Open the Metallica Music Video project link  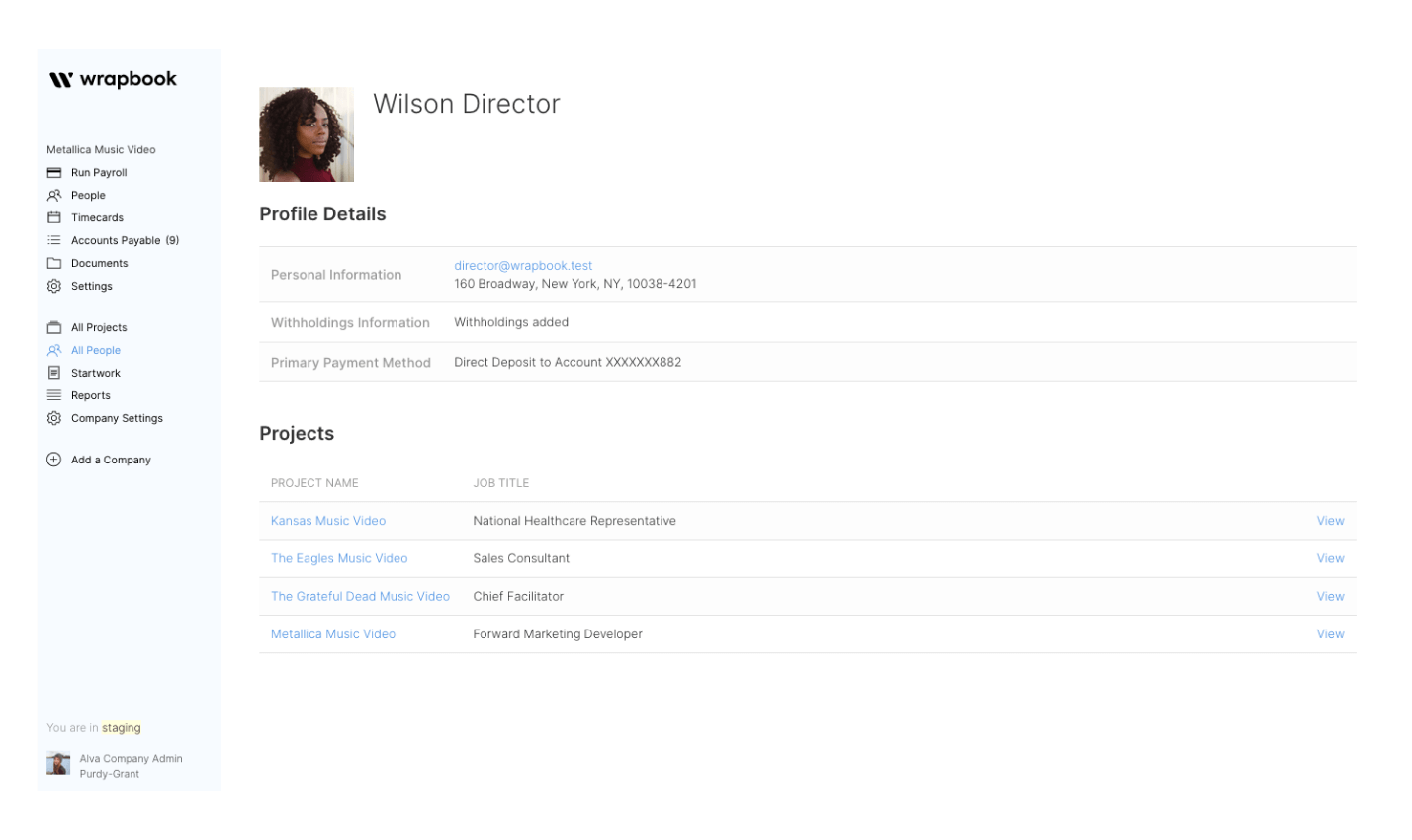pyautogui.click(x=333, y=634)
